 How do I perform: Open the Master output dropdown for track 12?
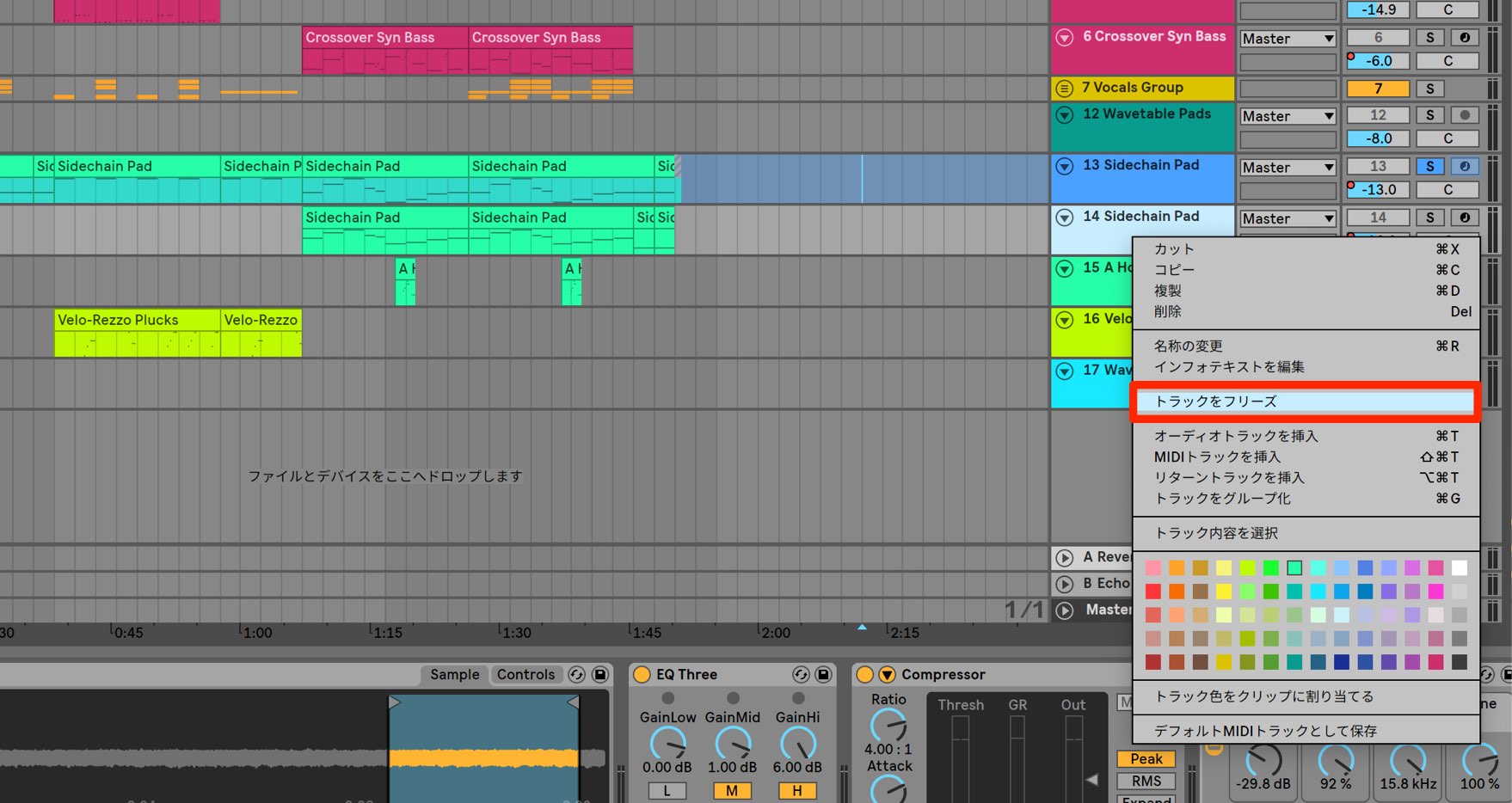[x=1288, y=116]
